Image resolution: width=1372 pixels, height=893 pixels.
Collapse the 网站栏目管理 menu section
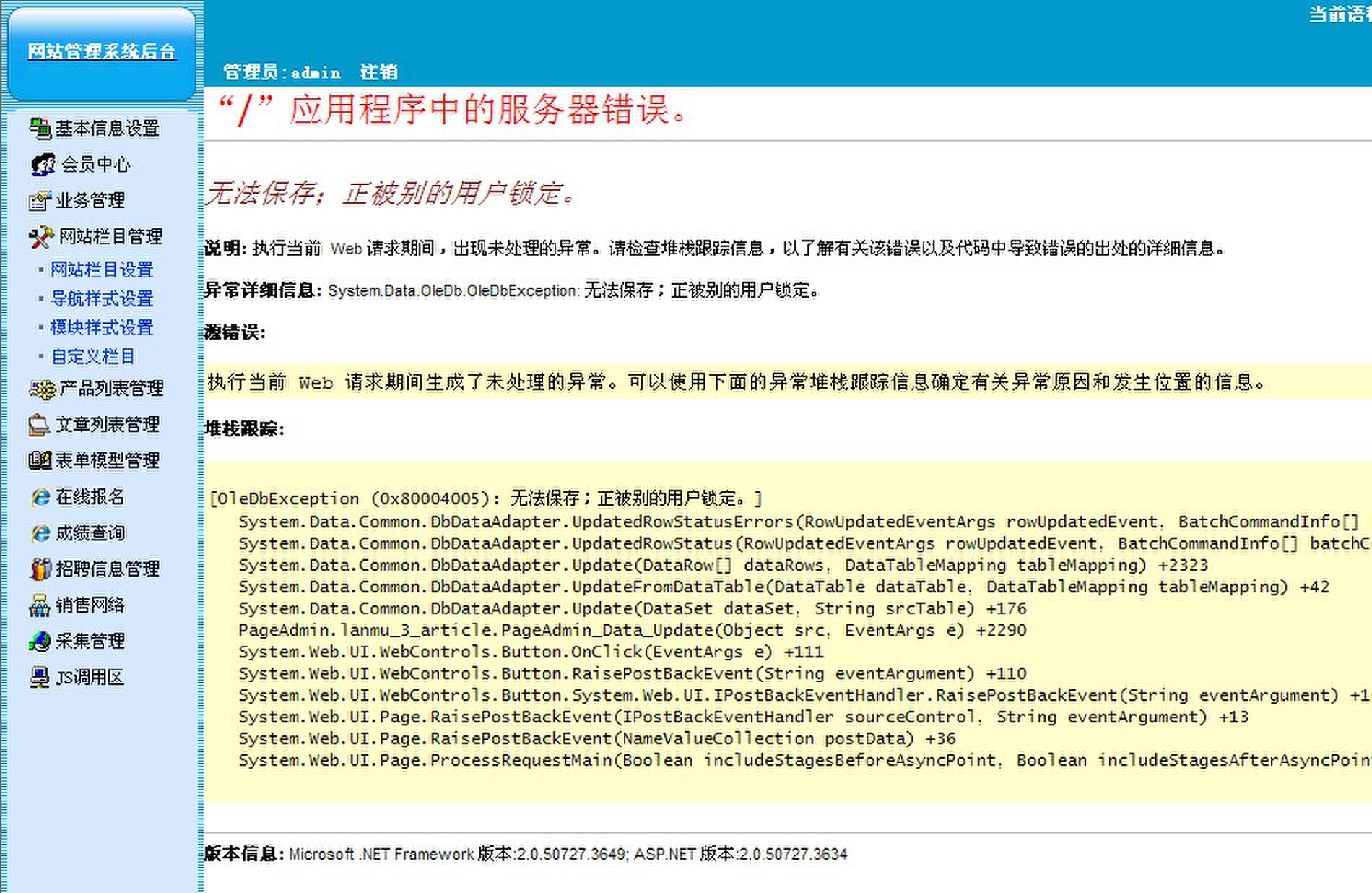110,237
